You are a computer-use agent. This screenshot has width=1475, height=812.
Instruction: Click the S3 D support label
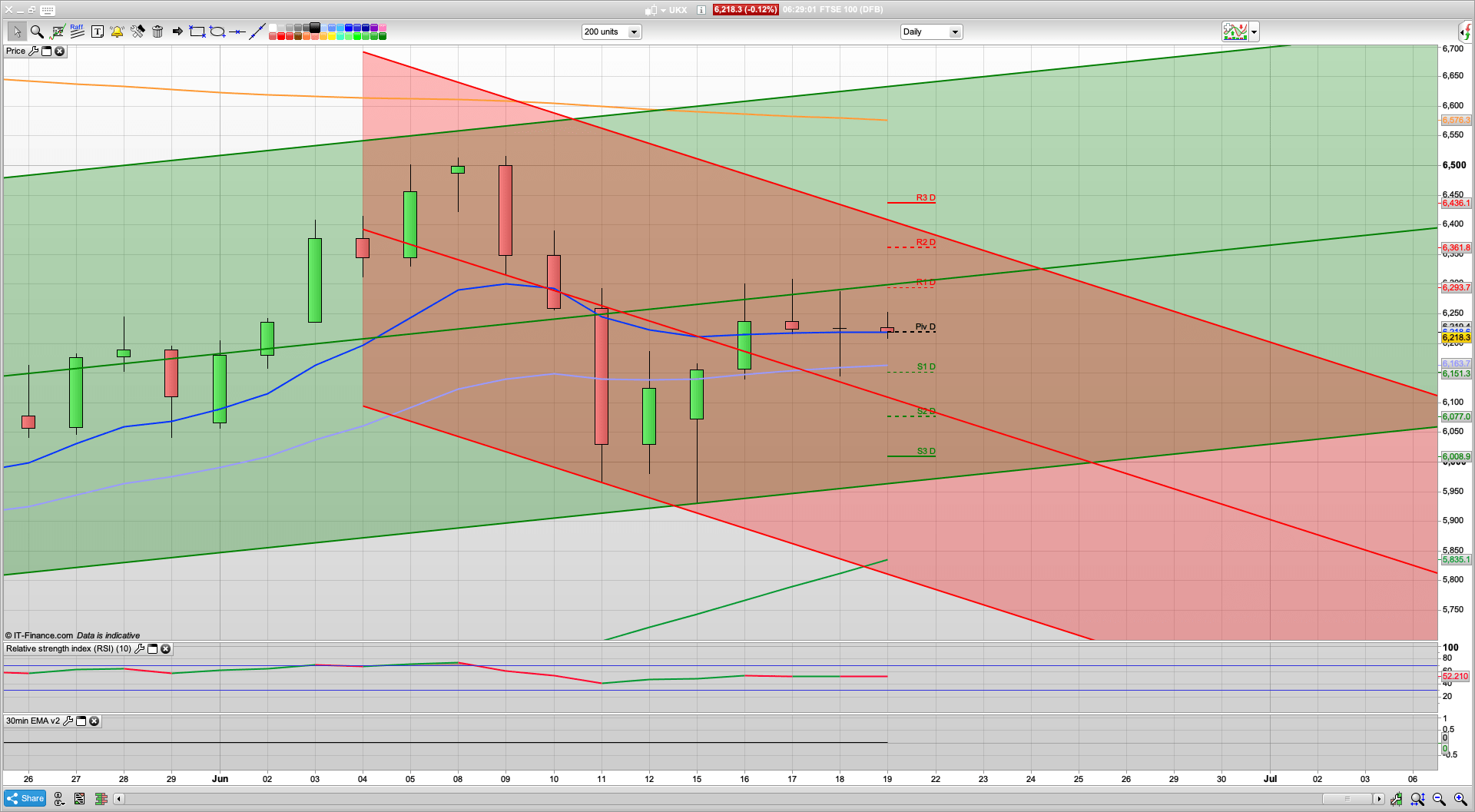(926, 452)
